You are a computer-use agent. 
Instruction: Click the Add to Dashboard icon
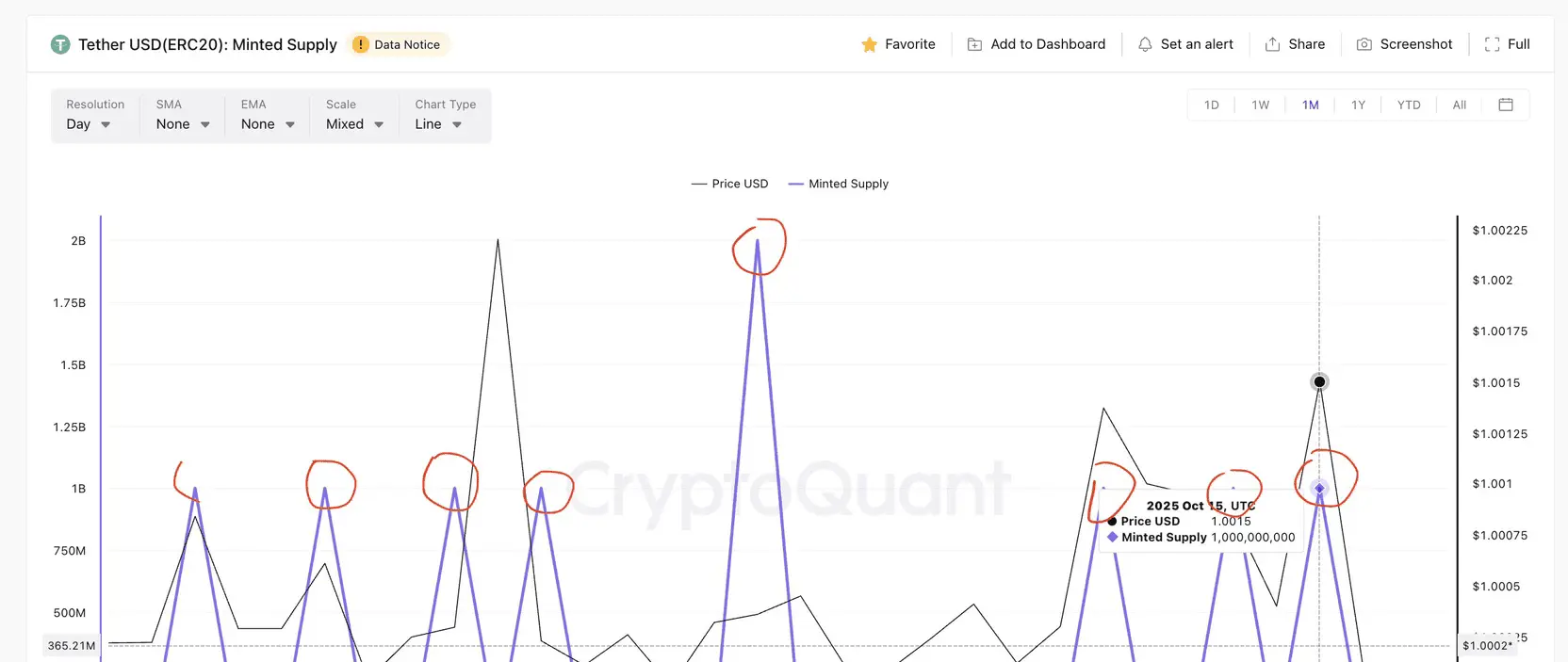pos(974,44)
